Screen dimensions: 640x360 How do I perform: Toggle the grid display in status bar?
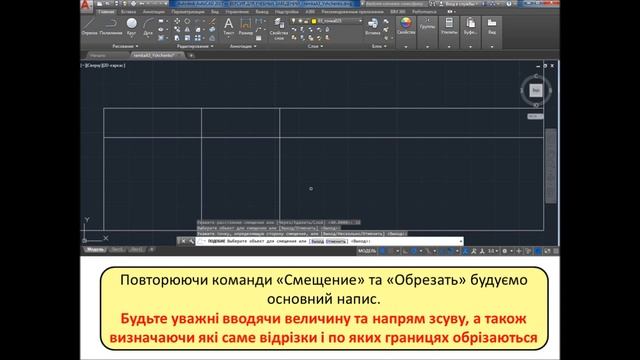coord(383,251)
